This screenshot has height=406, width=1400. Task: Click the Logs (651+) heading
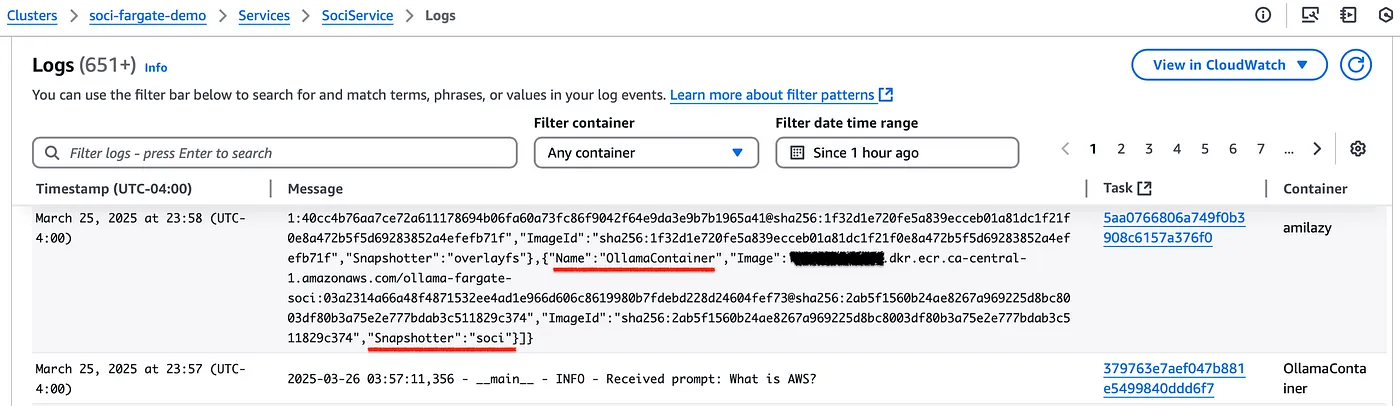point(84,65)
